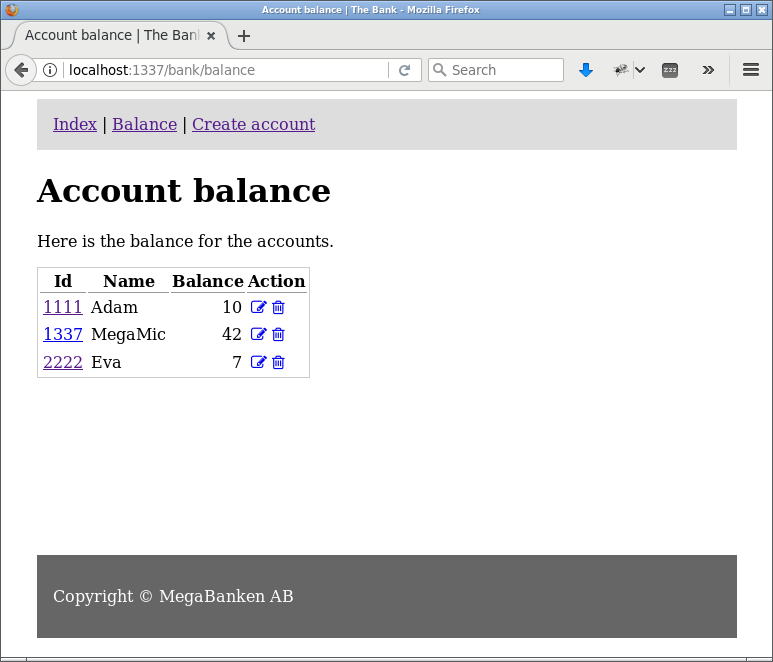Delete the Adam account
This screenshot has height=662, width=773.
(x=278, y=307)
